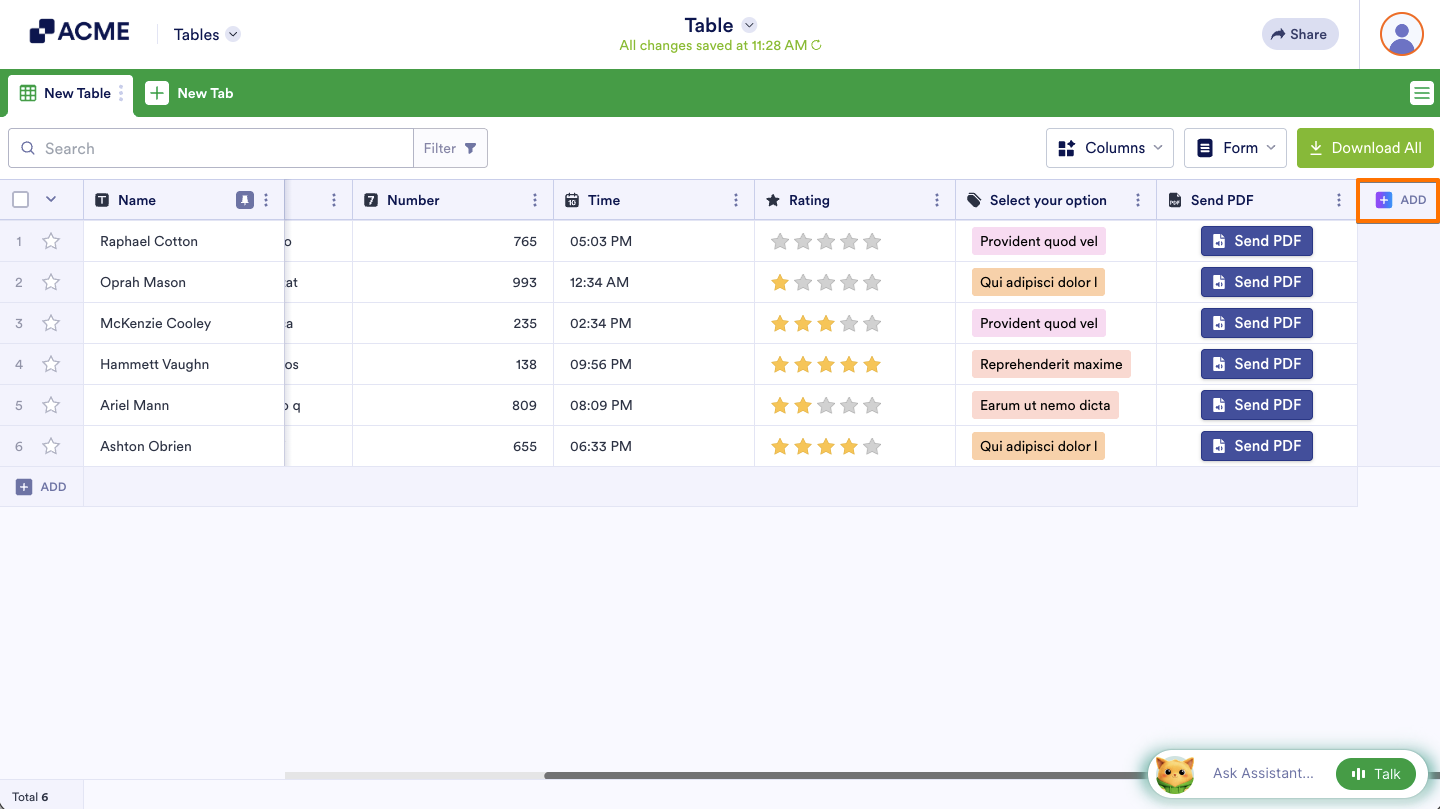This screenshot has width=1445, height=809.
Task: Send PDF for McKenzie Cooley row
Action: coord(1256,323)
